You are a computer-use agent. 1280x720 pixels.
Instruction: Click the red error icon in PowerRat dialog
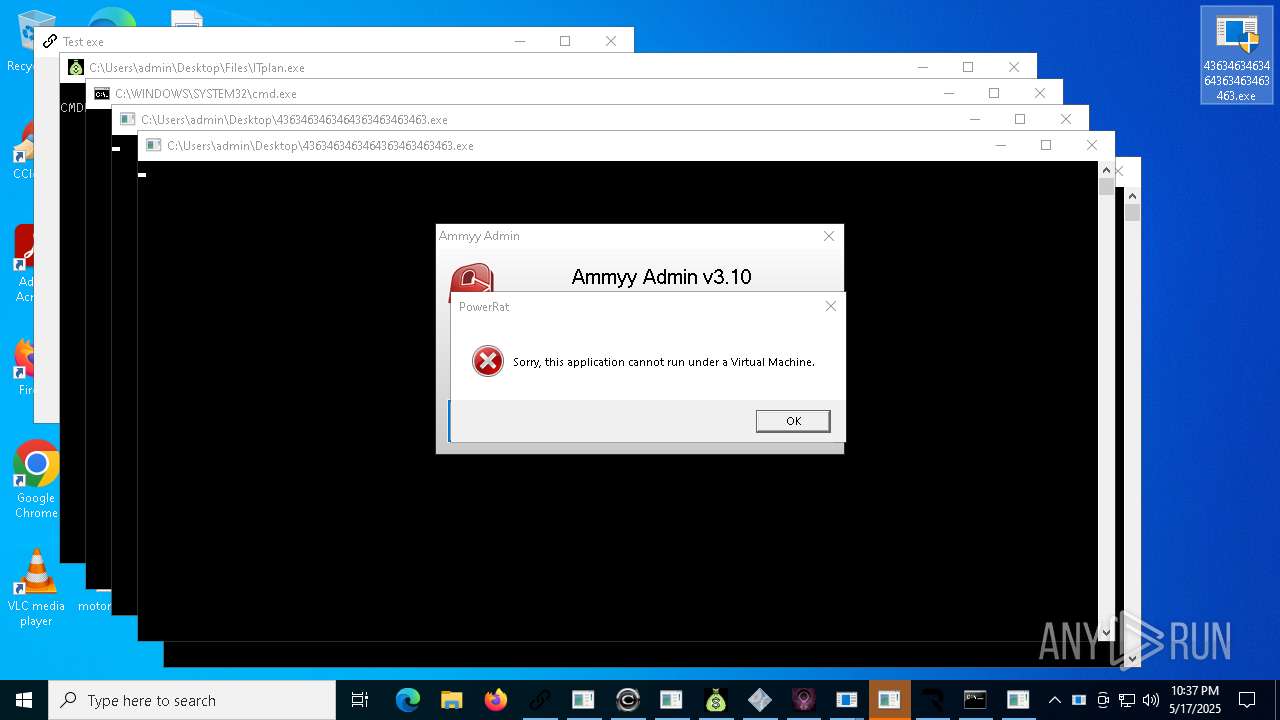(488, 361)
